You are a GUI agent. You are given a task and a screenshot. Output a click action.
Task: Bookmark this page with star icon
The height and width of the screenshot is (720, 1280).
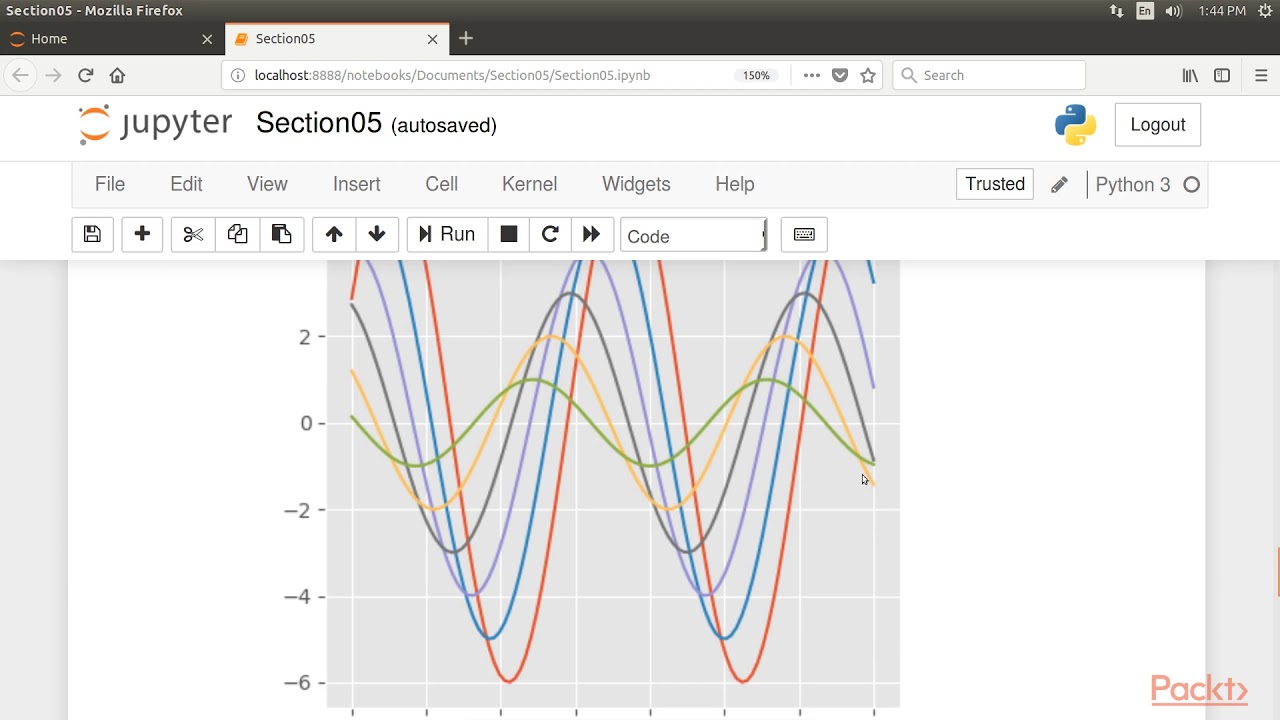(868, 75)
